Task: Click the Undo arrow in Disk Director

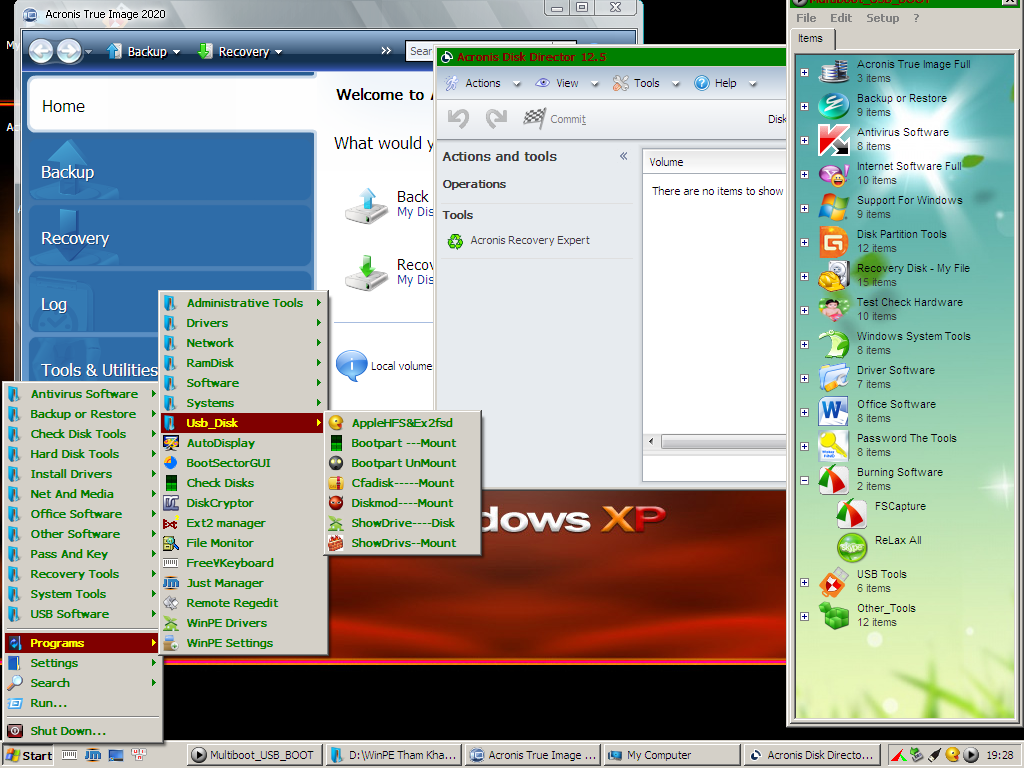Action: coord(458,118)
